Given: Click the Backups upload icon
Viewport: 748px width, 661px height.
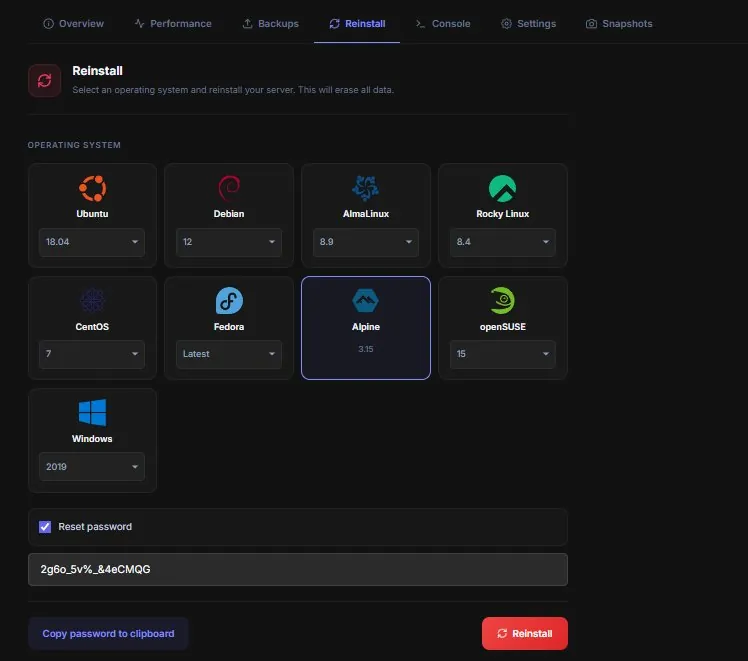Looking at the screenshot, I should pyautogui.click(x=247, y=23).
